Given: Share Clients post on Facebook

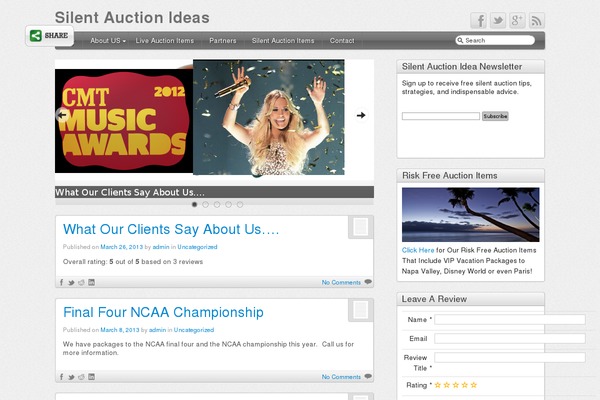Looking at the screenshot, I should coord(61,282).
